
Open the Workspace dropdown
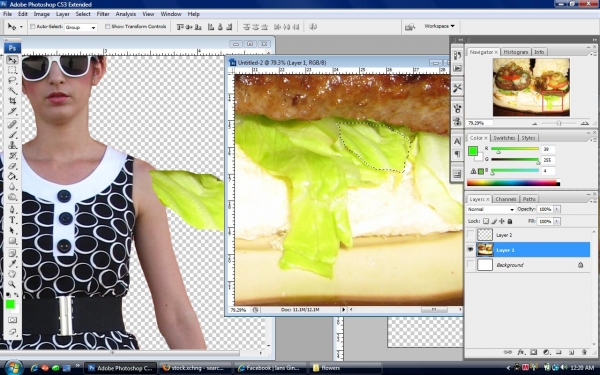click(x=439, y=26)
